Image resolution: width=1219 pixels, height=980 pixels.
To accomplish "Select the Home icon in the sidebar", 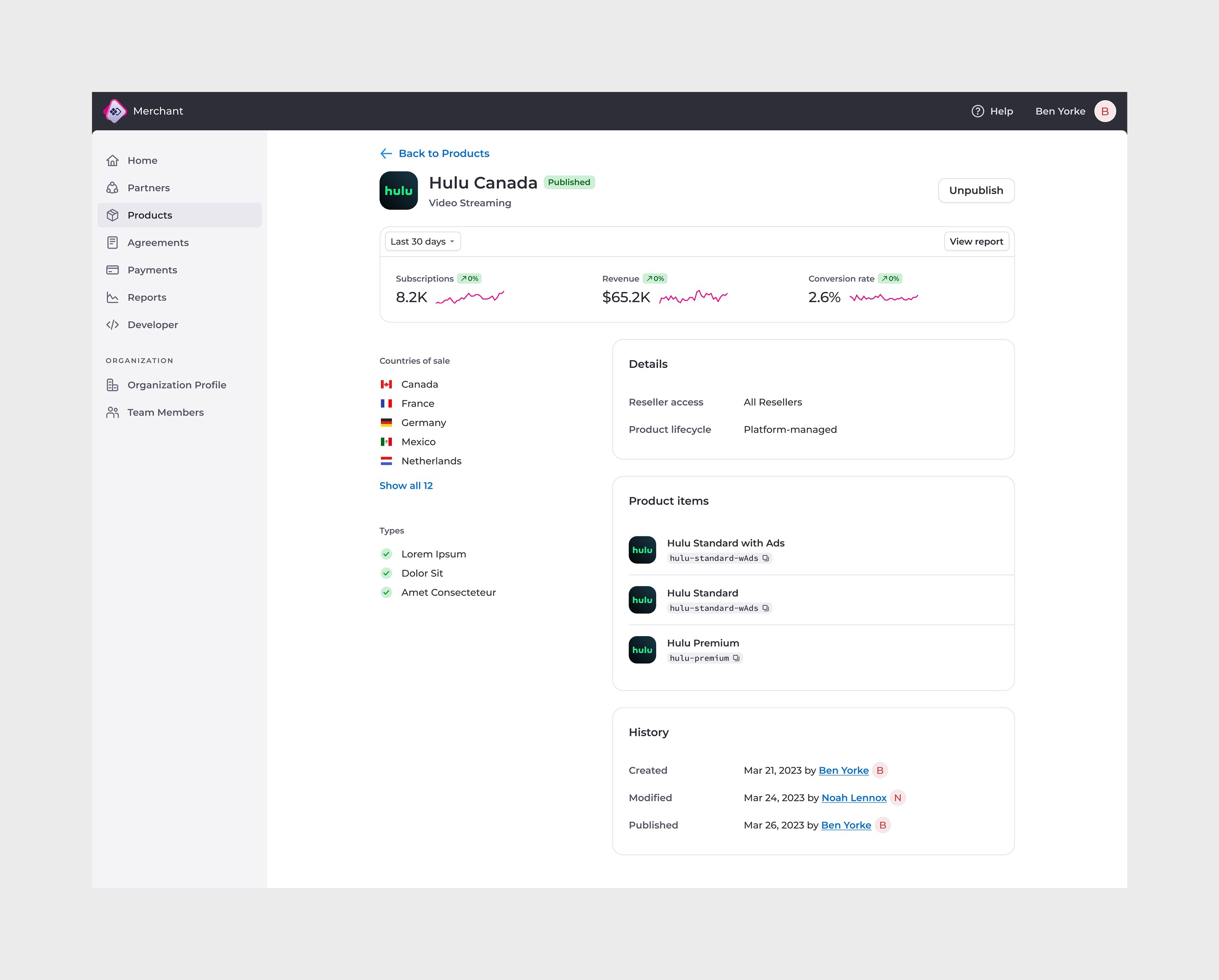I will (113, 160).
